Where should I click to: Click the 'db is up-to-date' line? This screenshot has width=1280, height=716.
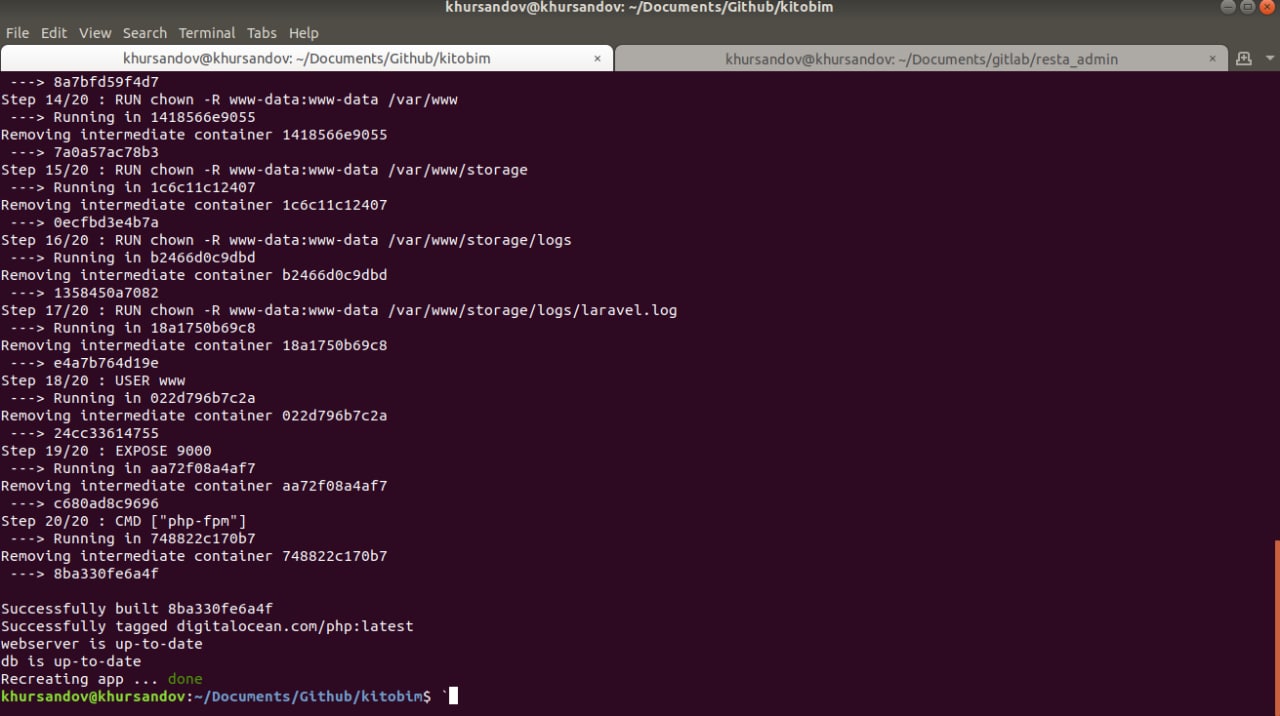[71, 661]
